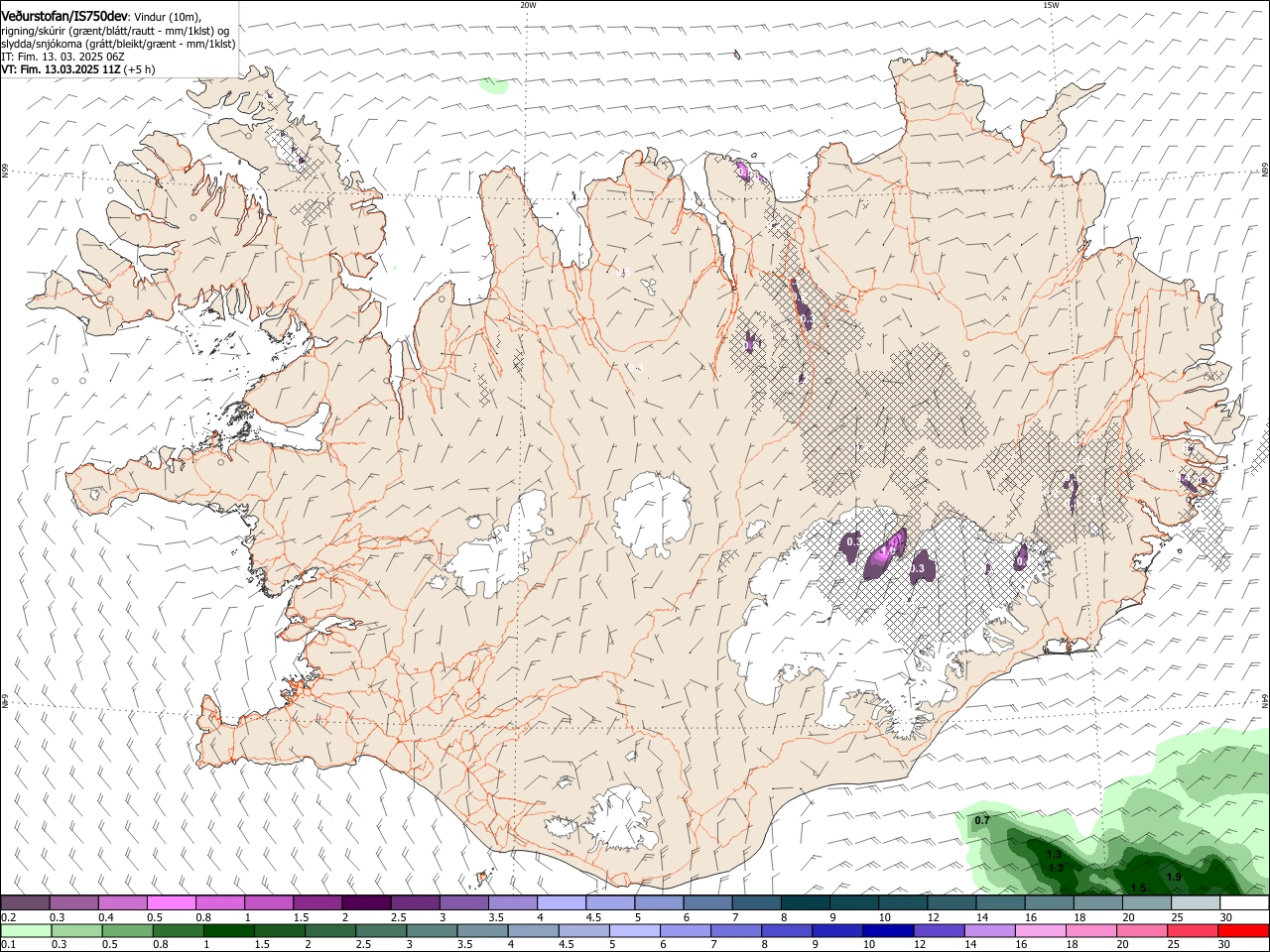
Task: Pick the darkest green lower swatch between 1 and 1.5
Action: pyautogui.click(x=229, y=931)
